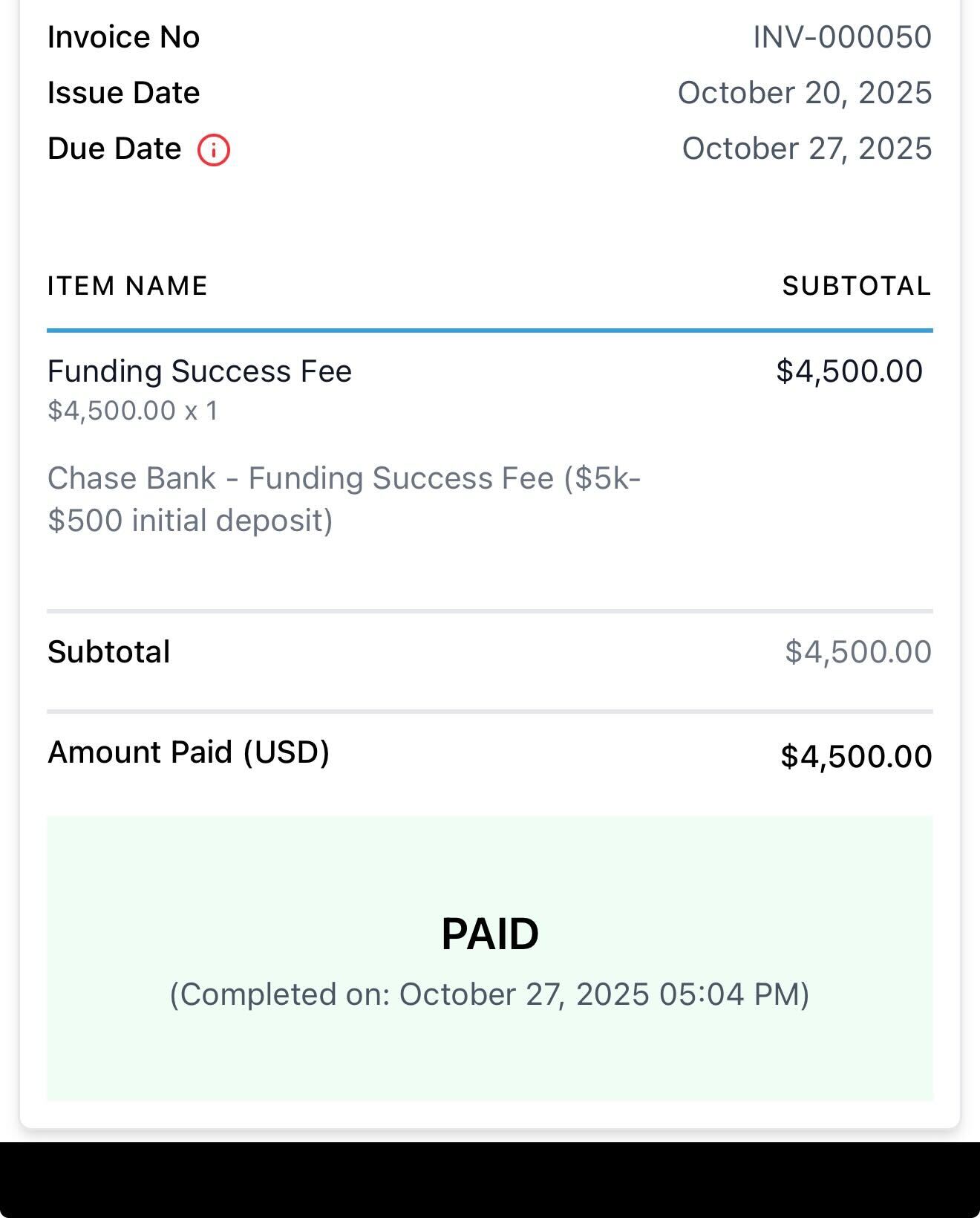Click the Chase Bank item description text
The height and width of the screenshot is (1218, 980).
click(344, 499)
